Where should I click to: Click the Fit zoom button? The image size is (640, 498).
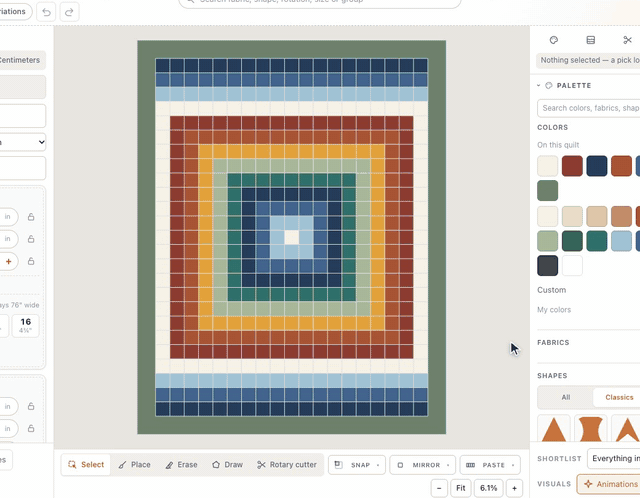pos(461,488)
